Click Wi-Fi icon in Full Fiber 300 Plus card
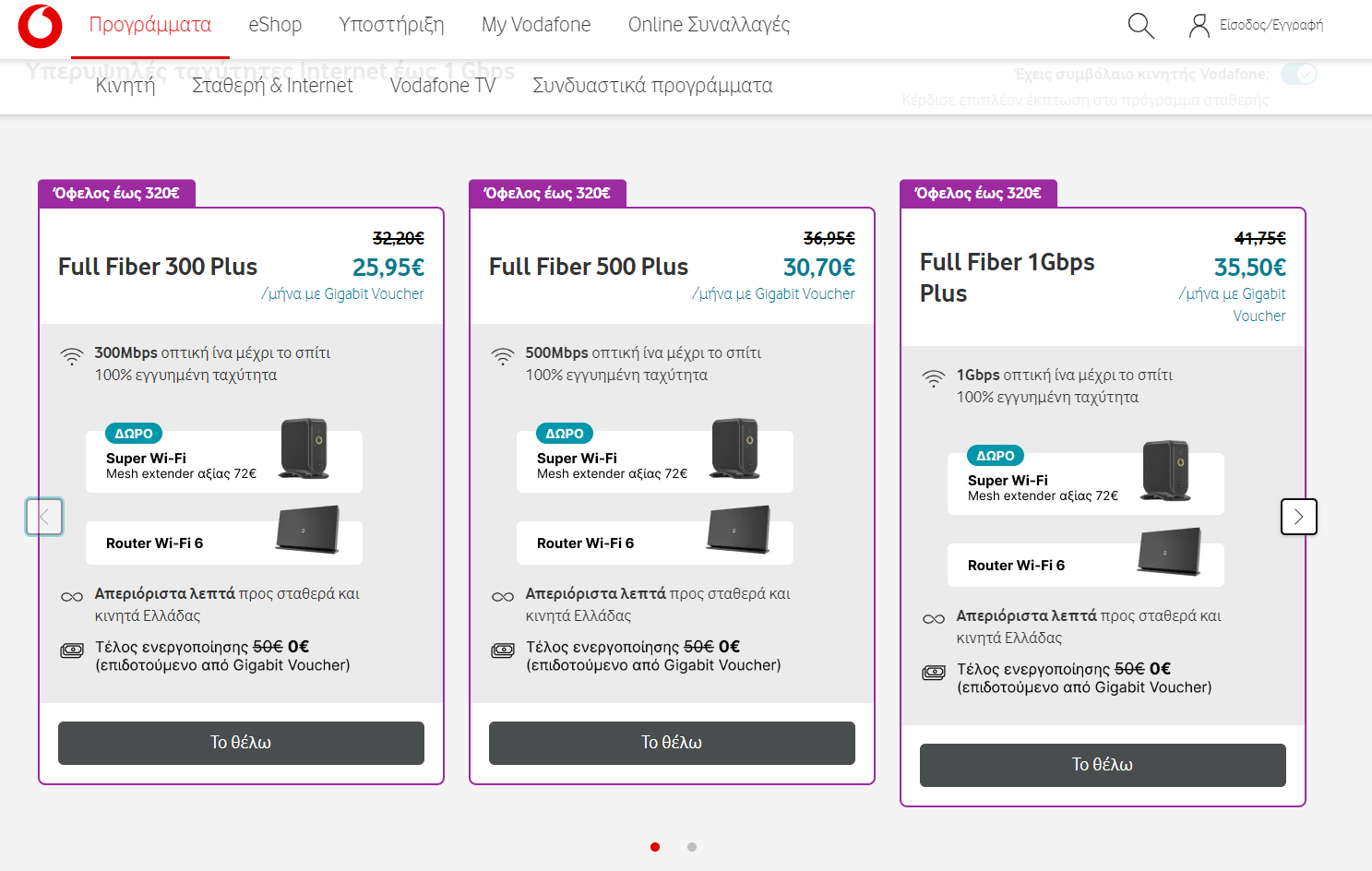Image resolution: width=1372 pixels, height=871 pixels. coord(72,356)
